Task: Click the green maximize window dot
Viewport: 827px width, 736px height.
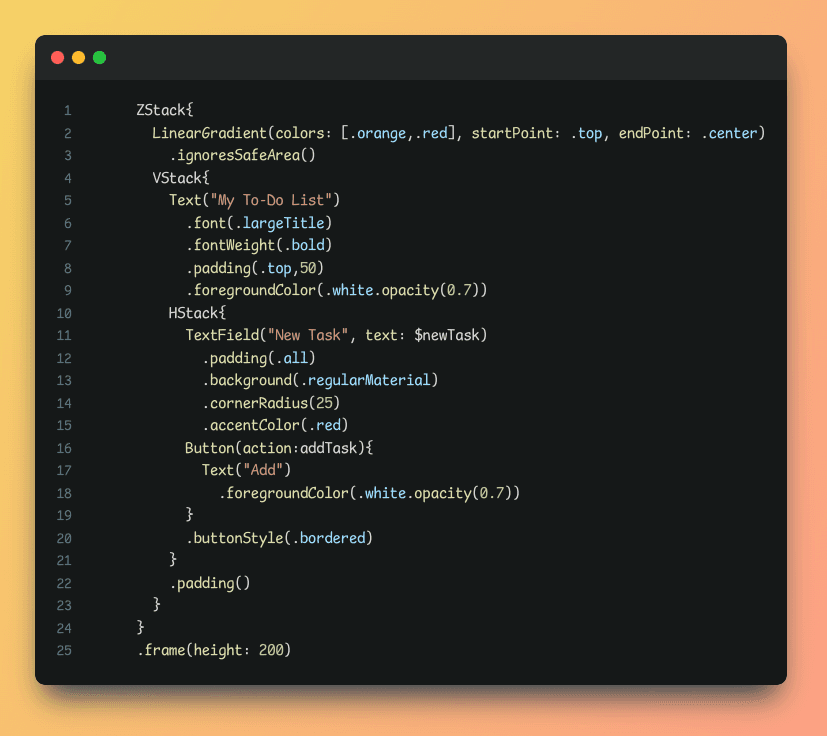Action: pyautogui.click(x=100, y=58)
